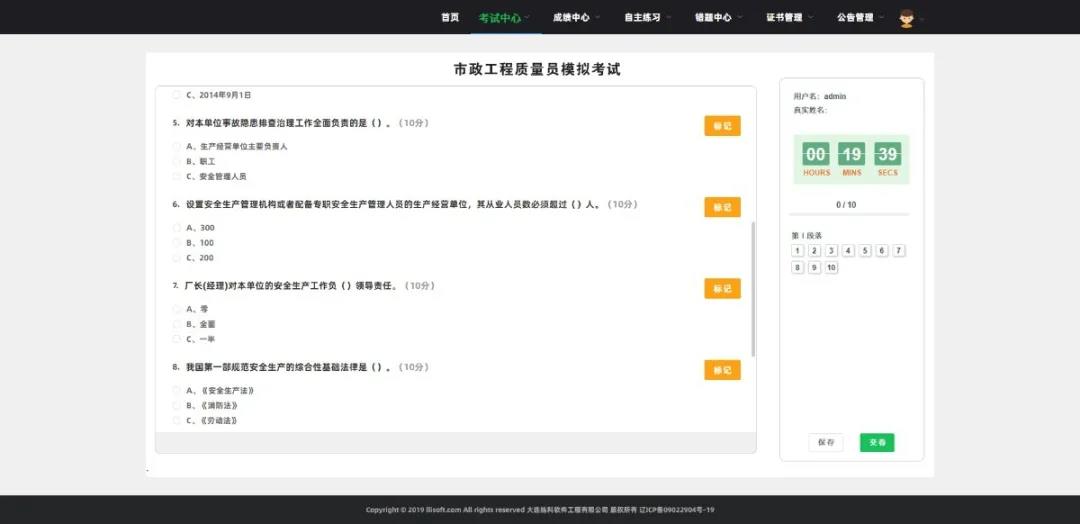Select option A 《安全生产法》

[177, 390]
